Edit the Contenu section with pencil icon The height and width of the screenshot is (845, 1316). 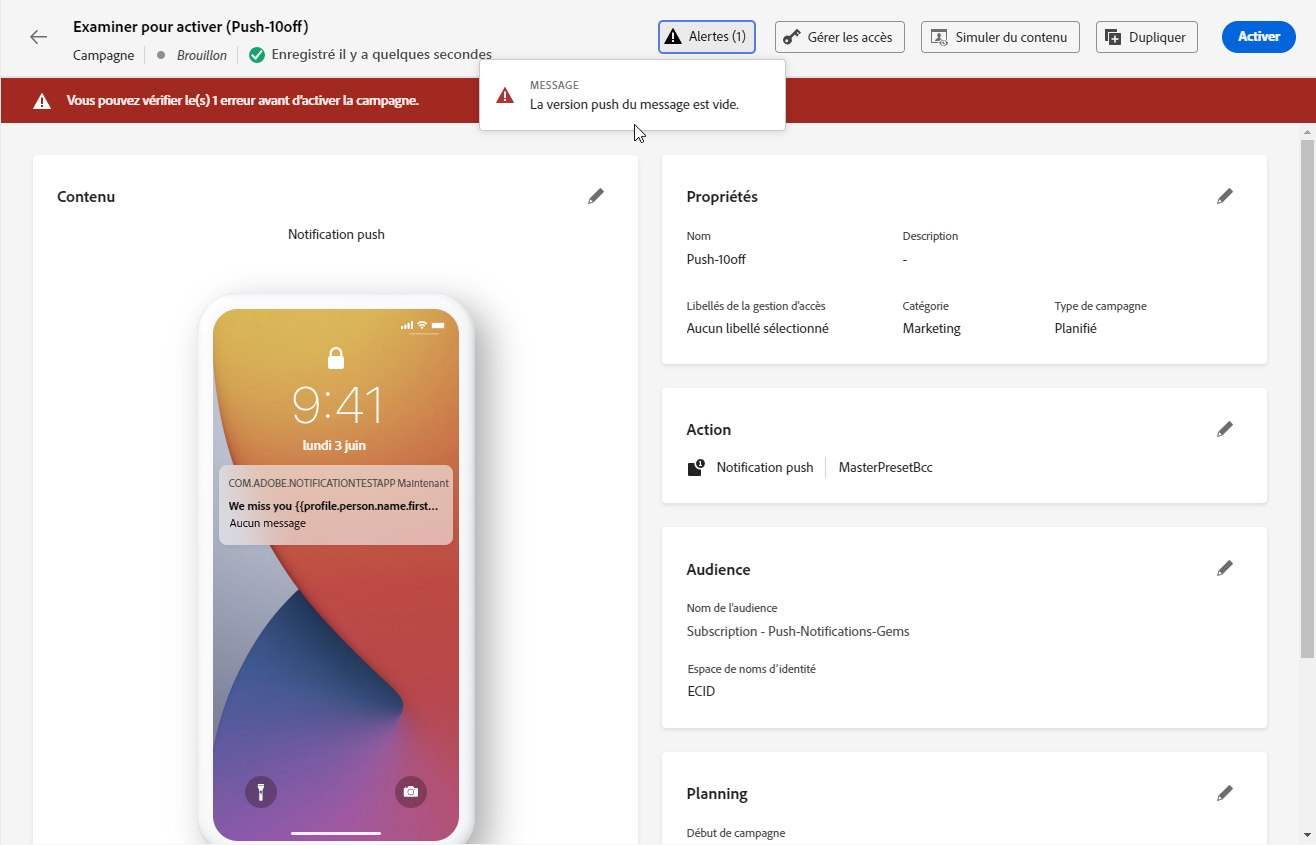[596, 196]
